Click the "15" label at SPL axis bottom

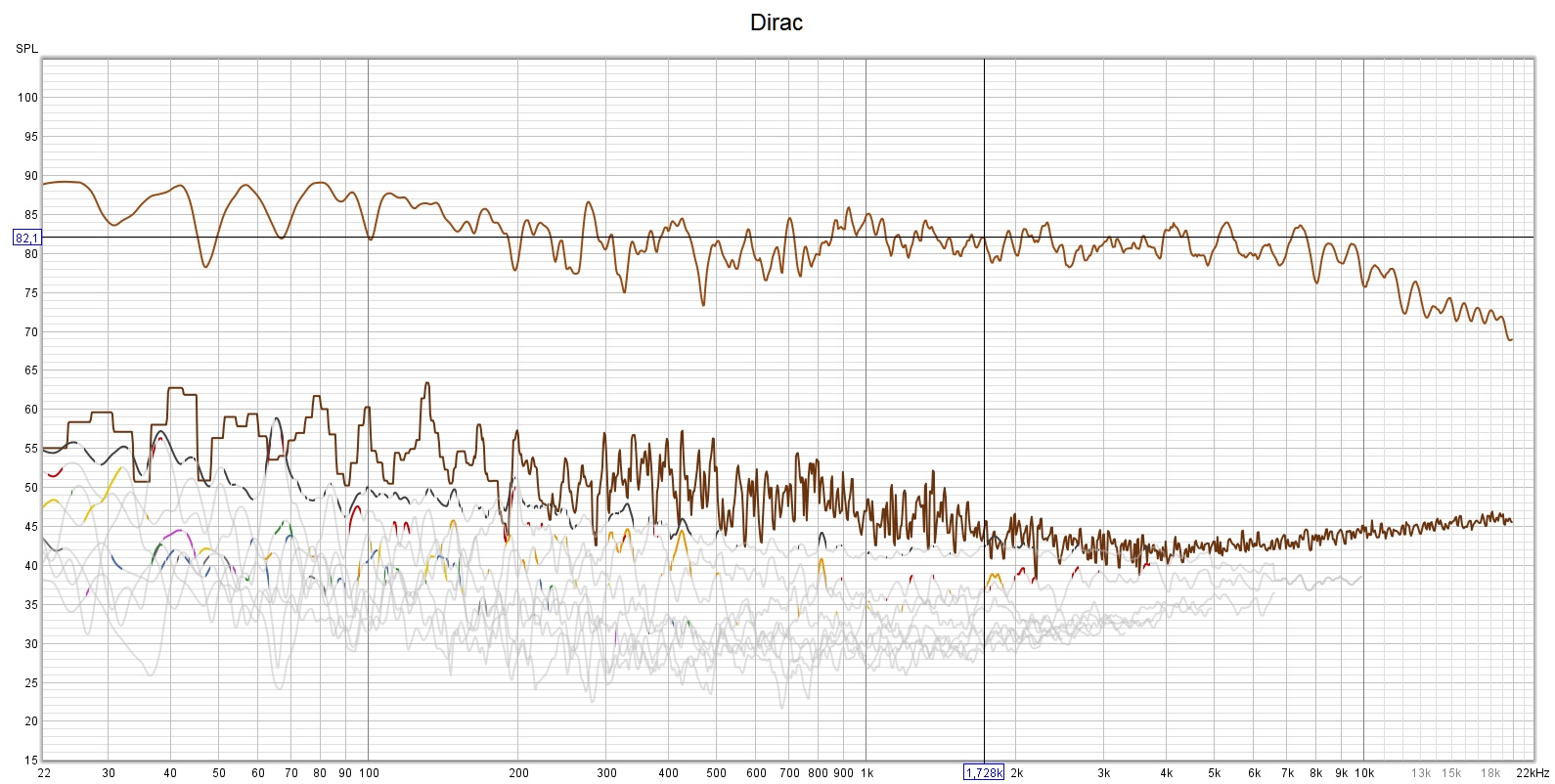pyautogui.click(x=31, y=761)
